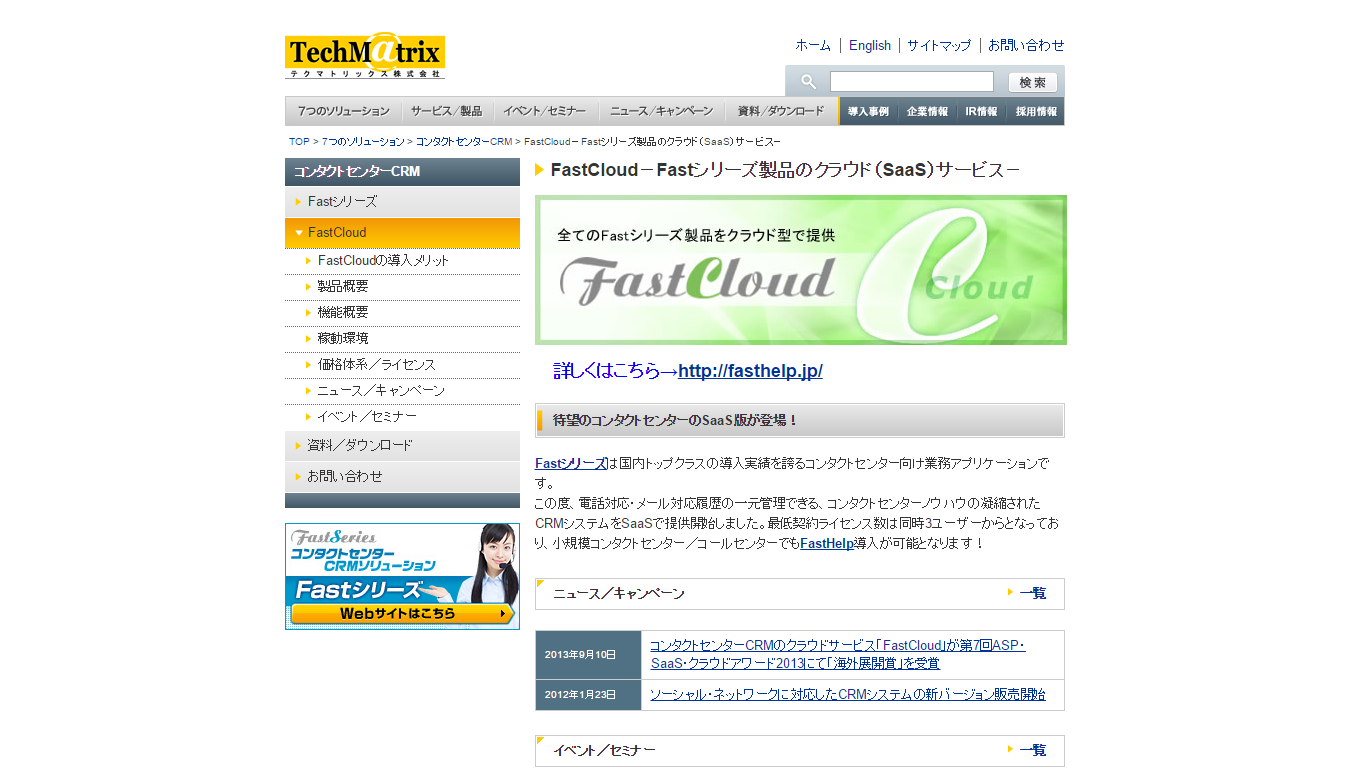Open 一覧 for ニュース／キャンペーン section
Screen dimensions: 1349x768
pos(1033,593)
